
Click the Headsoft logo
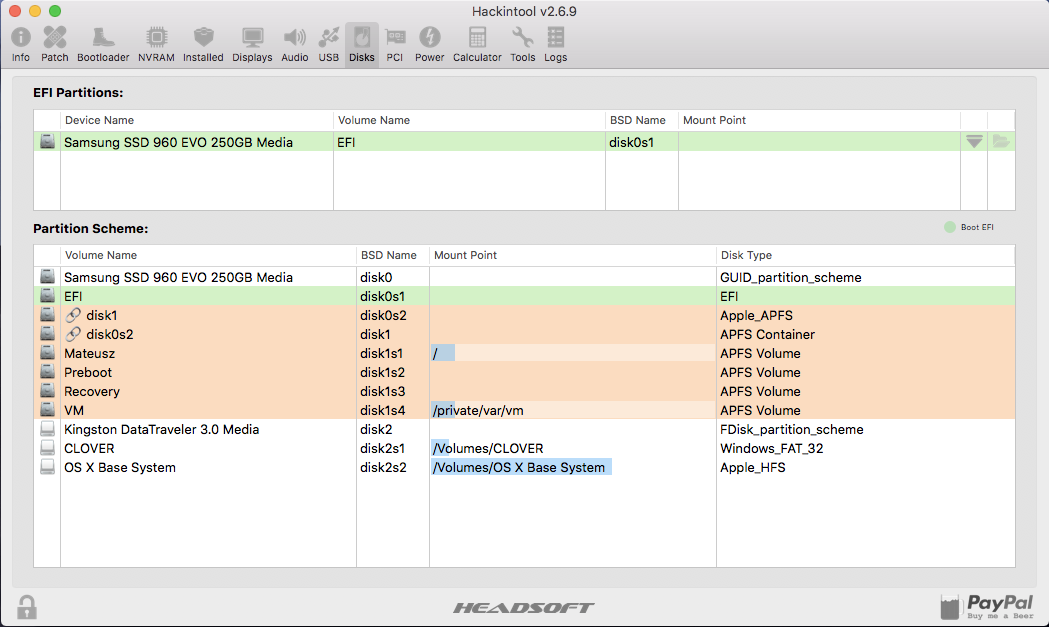click(523, 608)
